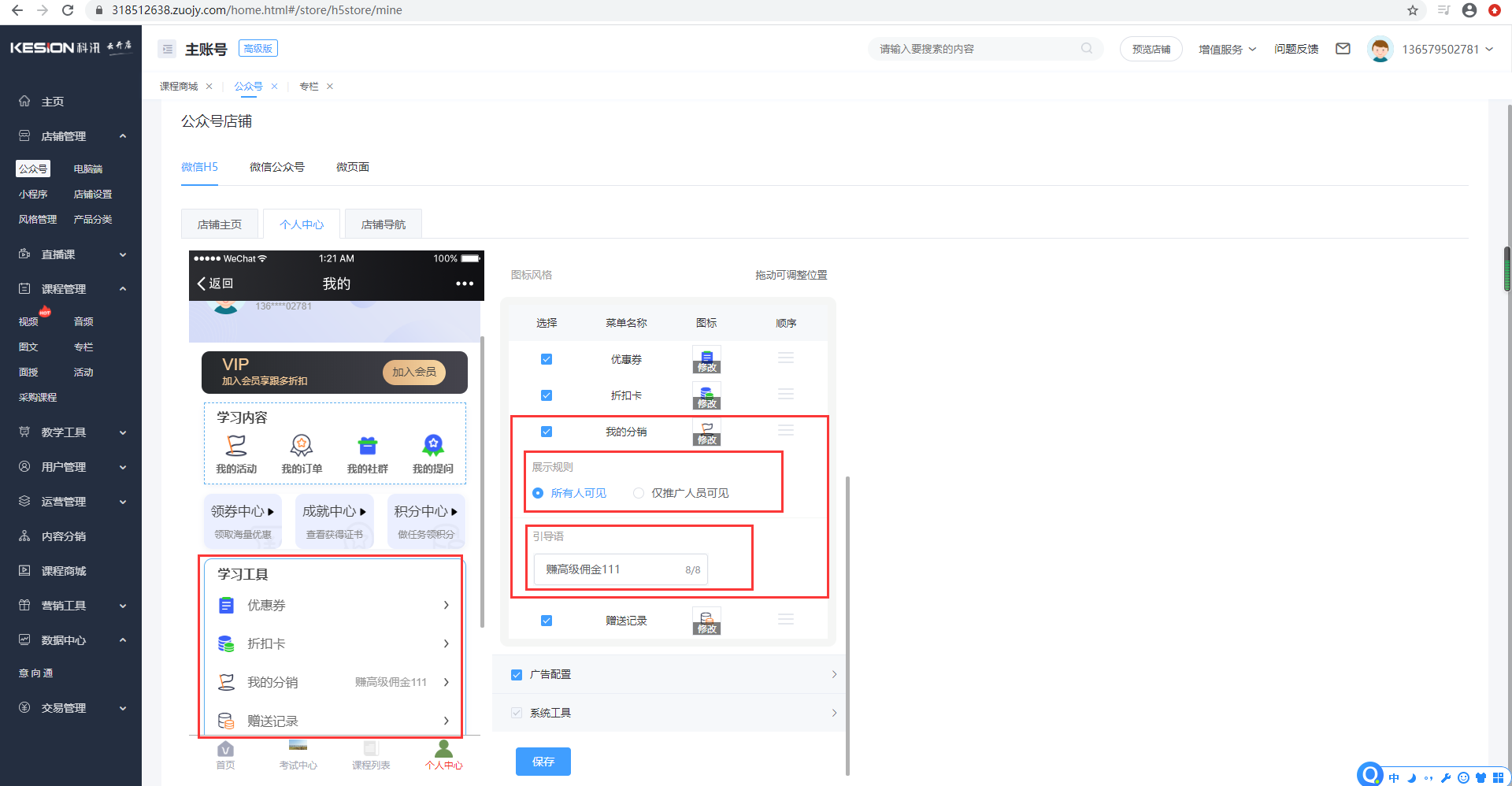Click the 引导语 text input field
1512x786 pixels.
pos(610,569)
